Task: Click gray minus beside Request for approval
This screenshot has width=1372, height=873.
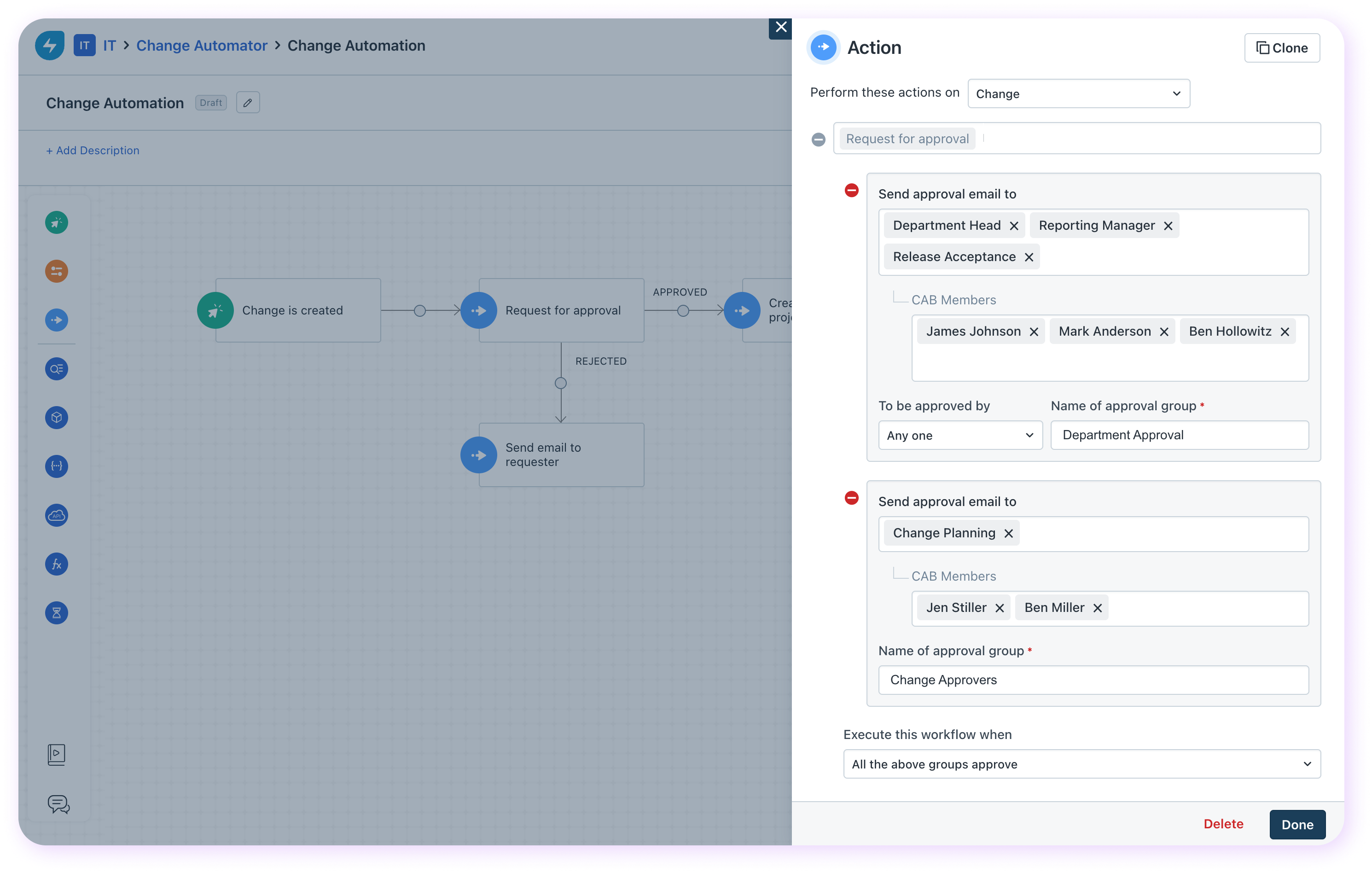Action: click(818, 139)
